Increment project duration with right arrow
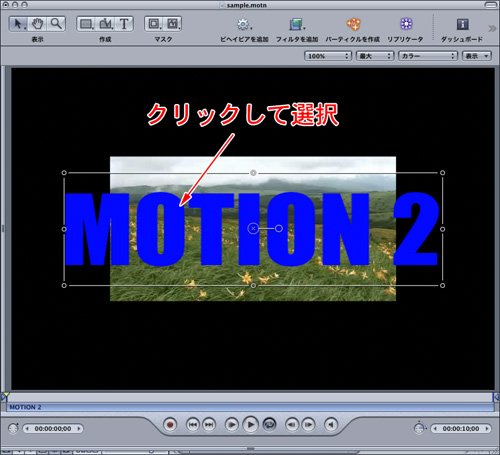This screenshot has height=455, width=500. tap(487, 429)
